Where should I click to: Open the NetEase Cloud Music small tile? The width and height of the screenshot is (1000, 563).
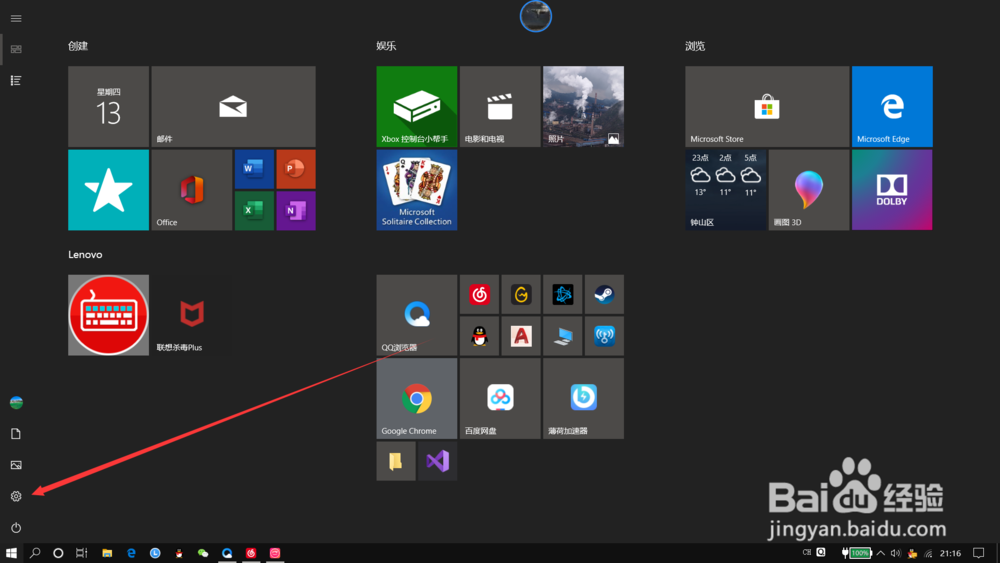(x=480, y=295)
